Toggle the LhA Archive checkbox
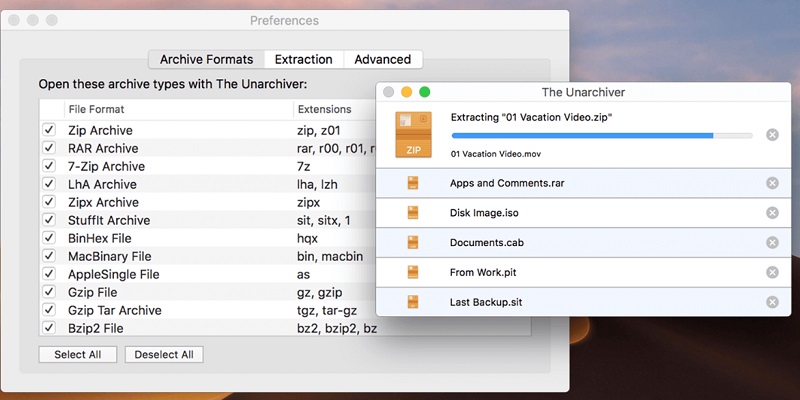800x400 pixels. coord(49,184)
